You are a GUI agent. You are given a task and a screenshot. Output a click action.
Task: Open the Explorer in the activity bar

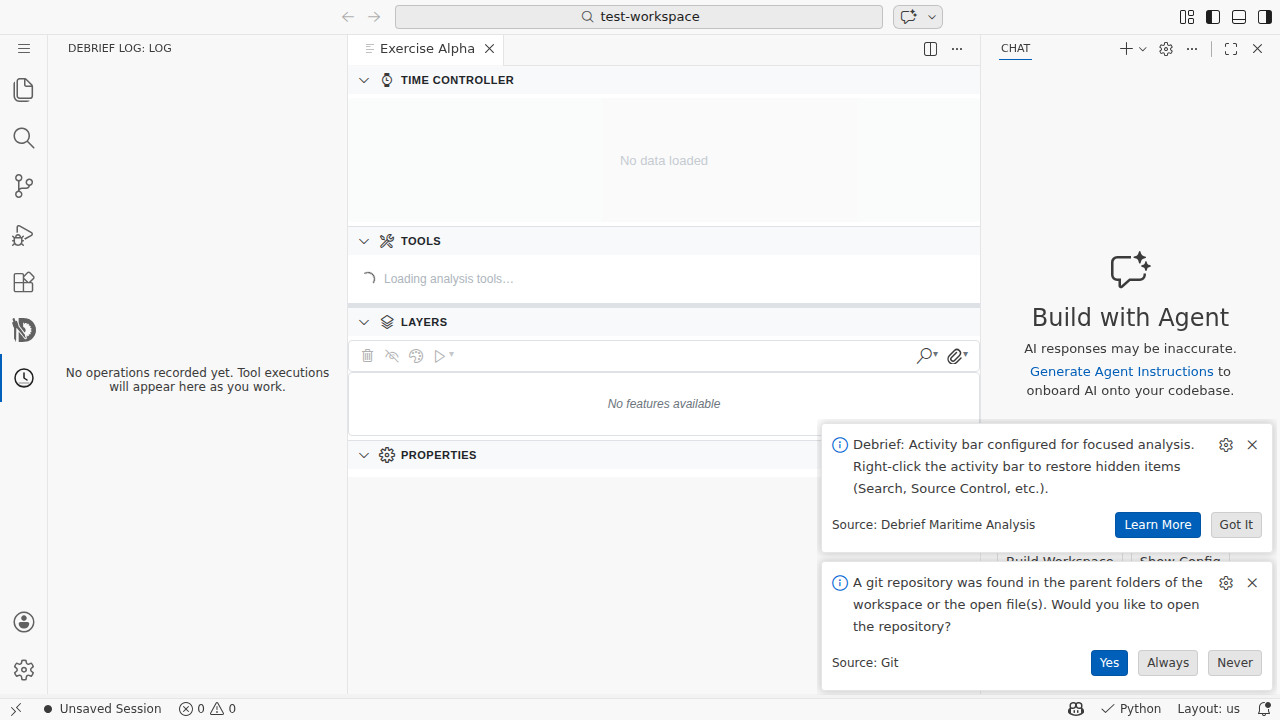[24, 90]
